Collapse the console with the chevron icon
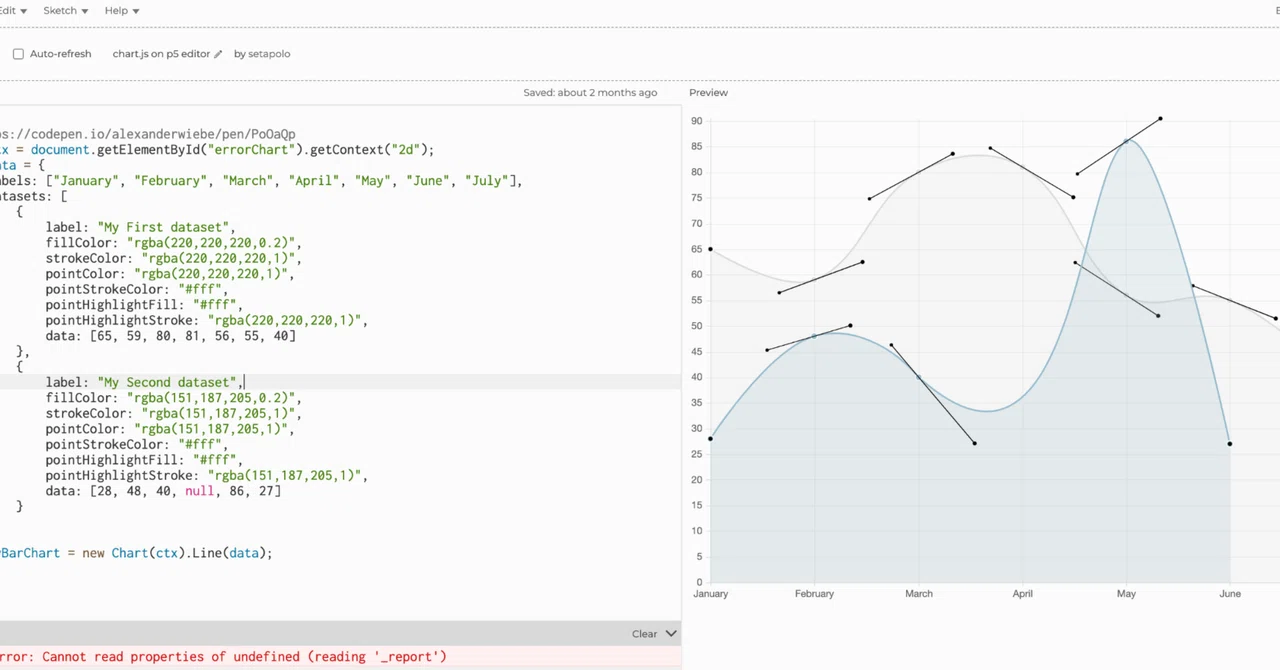 (x=671, y=634)
